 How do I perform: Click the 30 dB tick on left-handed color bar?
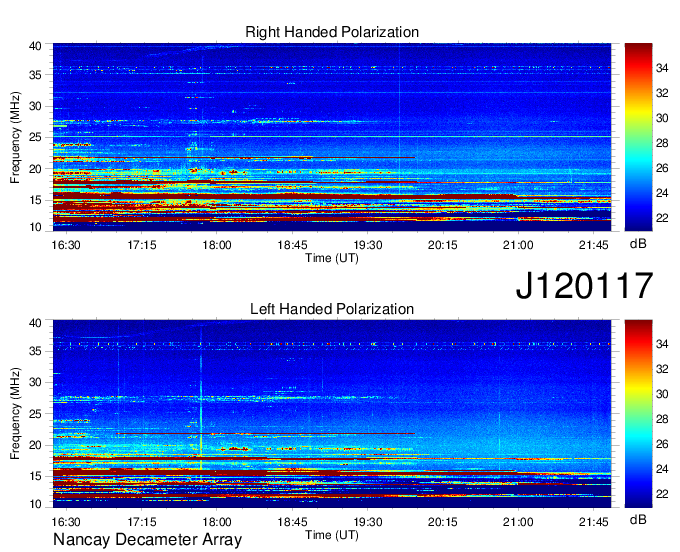[662, 394]
